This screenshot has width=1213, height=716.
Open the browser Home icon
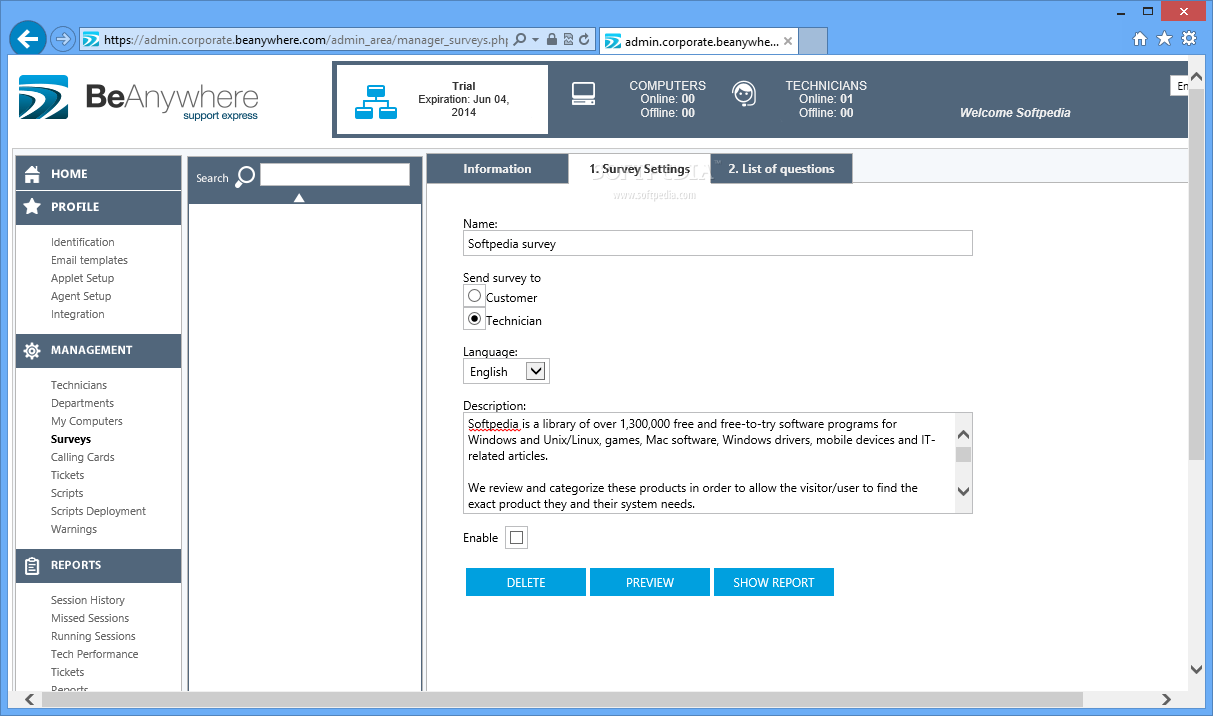pyautogui.click(x=1140, y=39)
